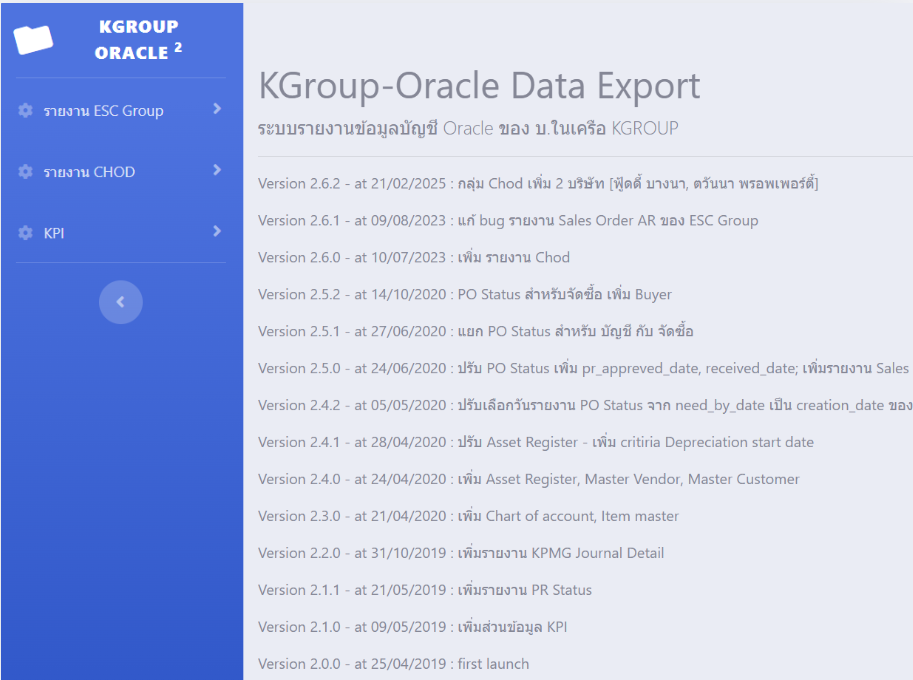
Task: Click the KGROUP ORACLE brand title
Action: 138,40
